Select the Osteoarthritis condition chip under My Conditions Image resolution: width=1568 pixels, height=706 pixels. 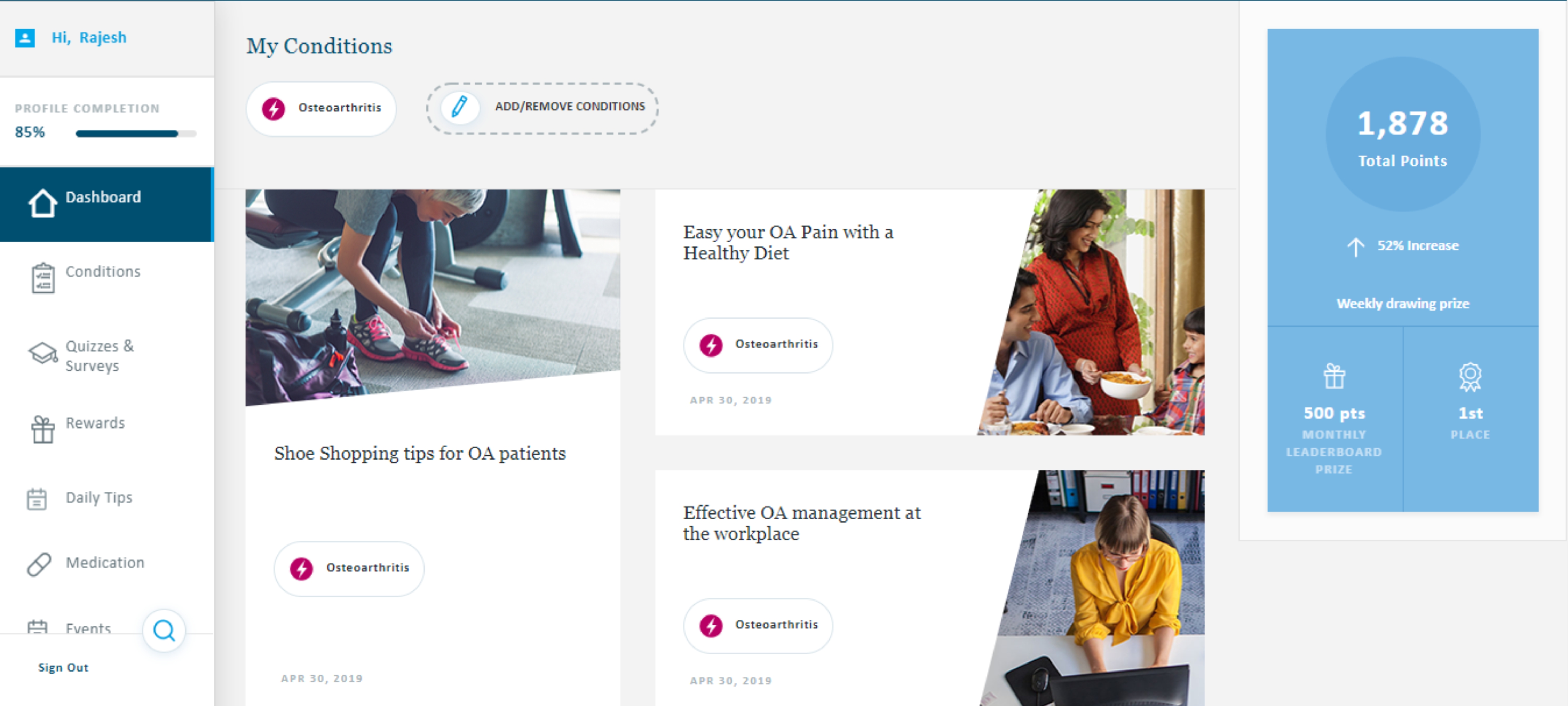(321, 108)
